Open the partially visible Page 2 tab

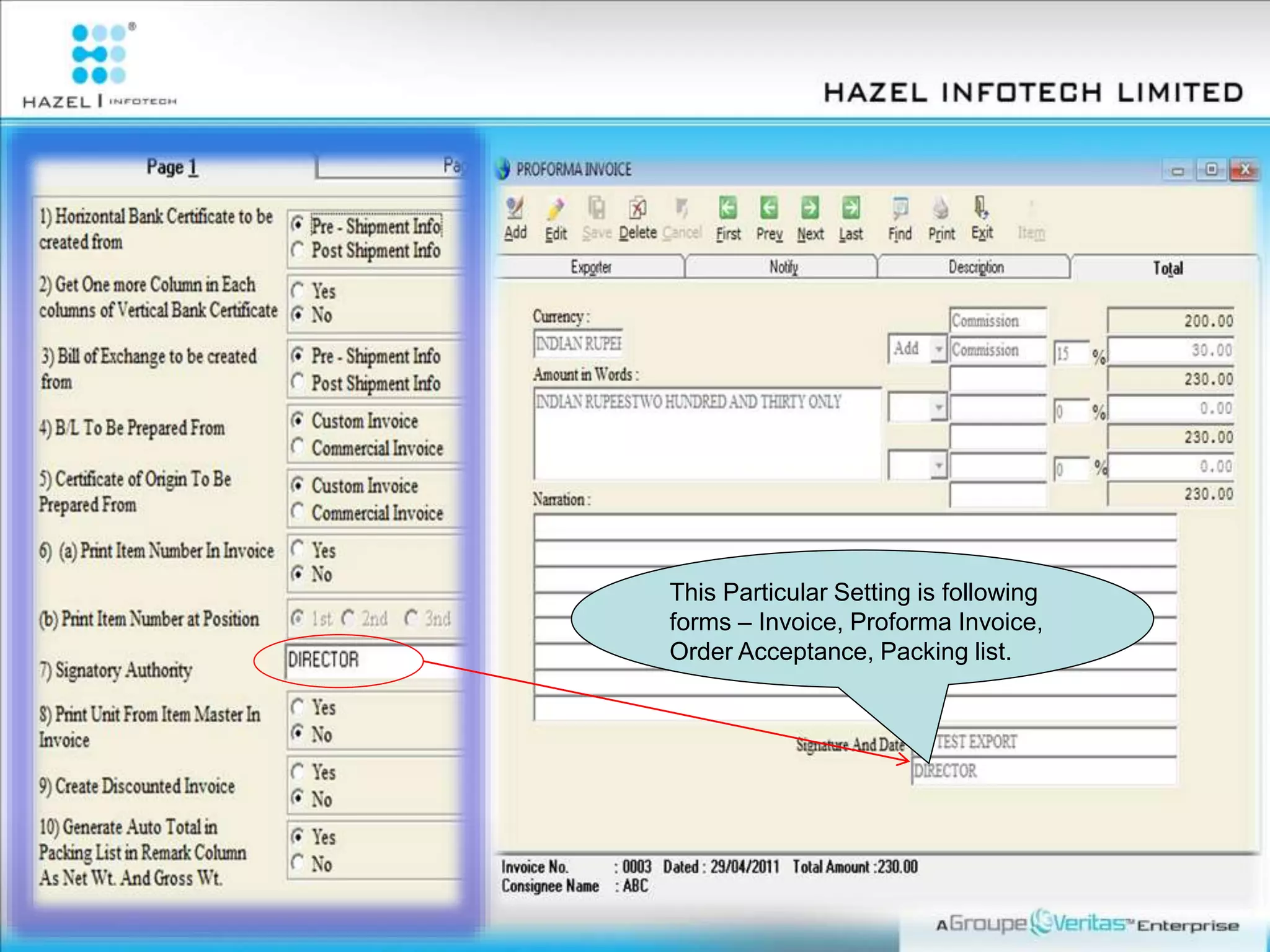click(391, 166)
